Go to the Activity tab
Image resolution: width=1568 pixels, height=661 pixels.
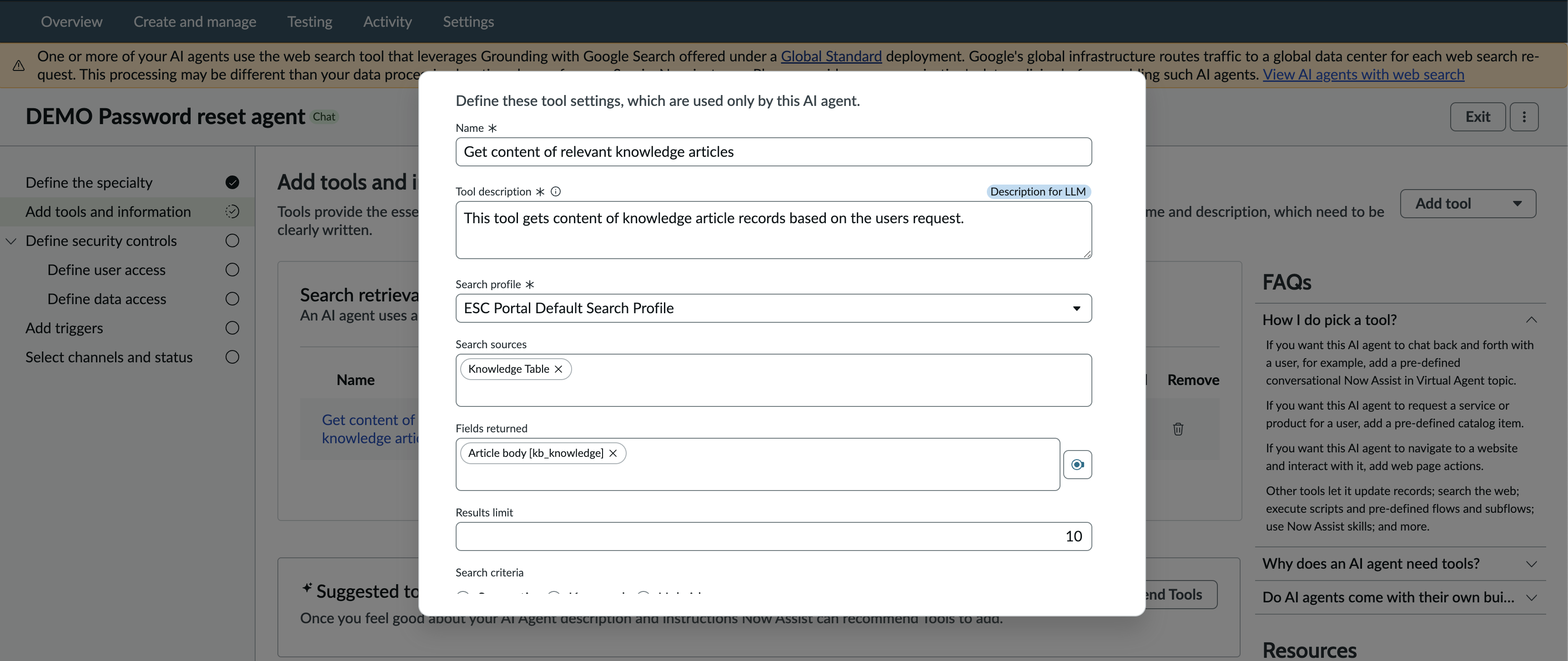pos(388,22)
